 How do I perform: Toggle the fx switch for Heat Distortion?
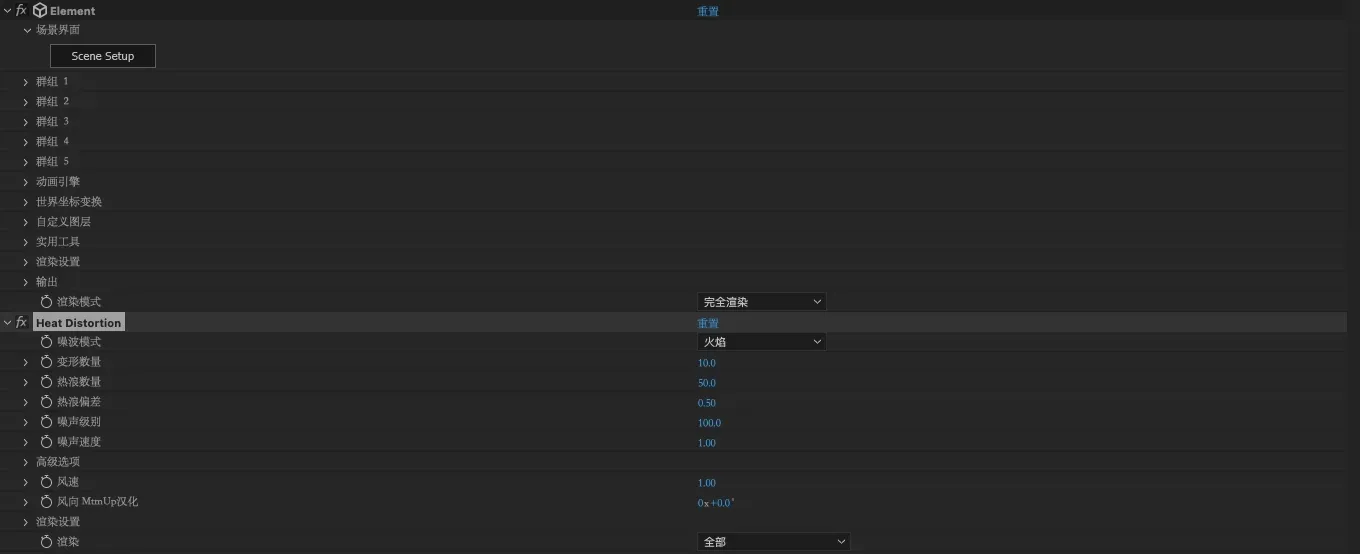click(21, 323)
